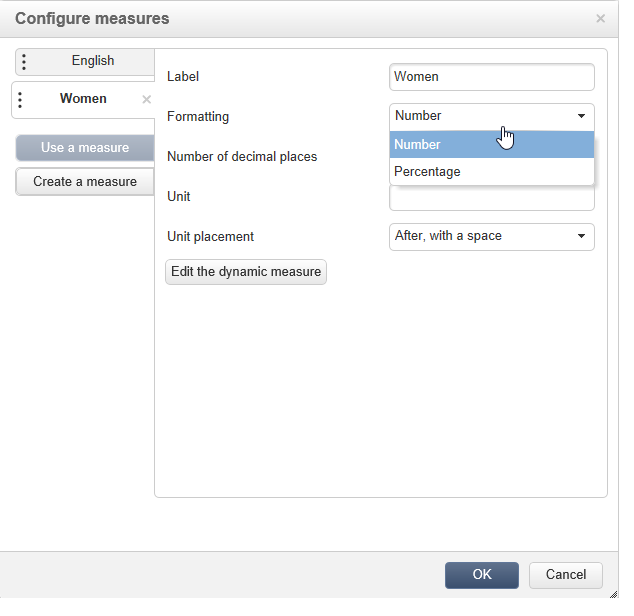
Task: Click the Create a measure button
Action: click(x=85, y=182)
